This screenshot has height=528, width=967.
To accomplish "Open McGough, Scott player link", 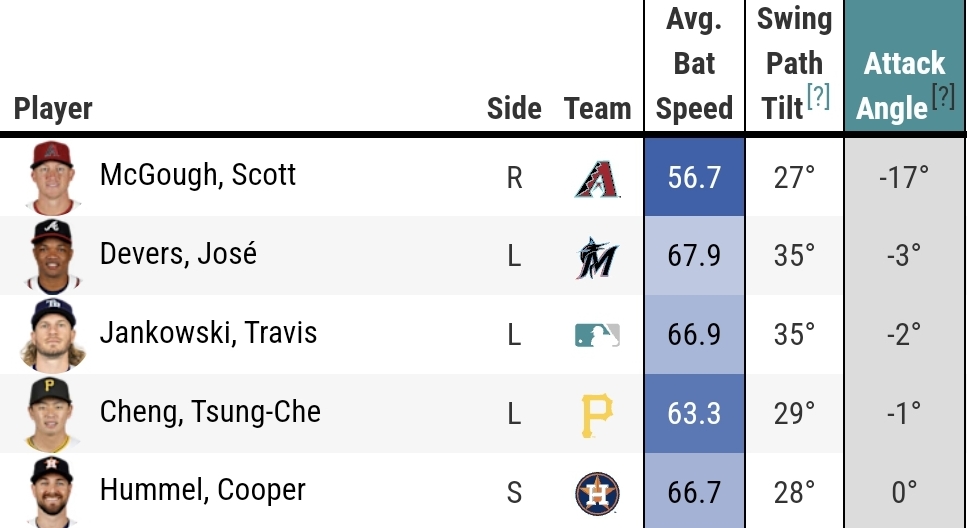I will [x=197, y=175].
